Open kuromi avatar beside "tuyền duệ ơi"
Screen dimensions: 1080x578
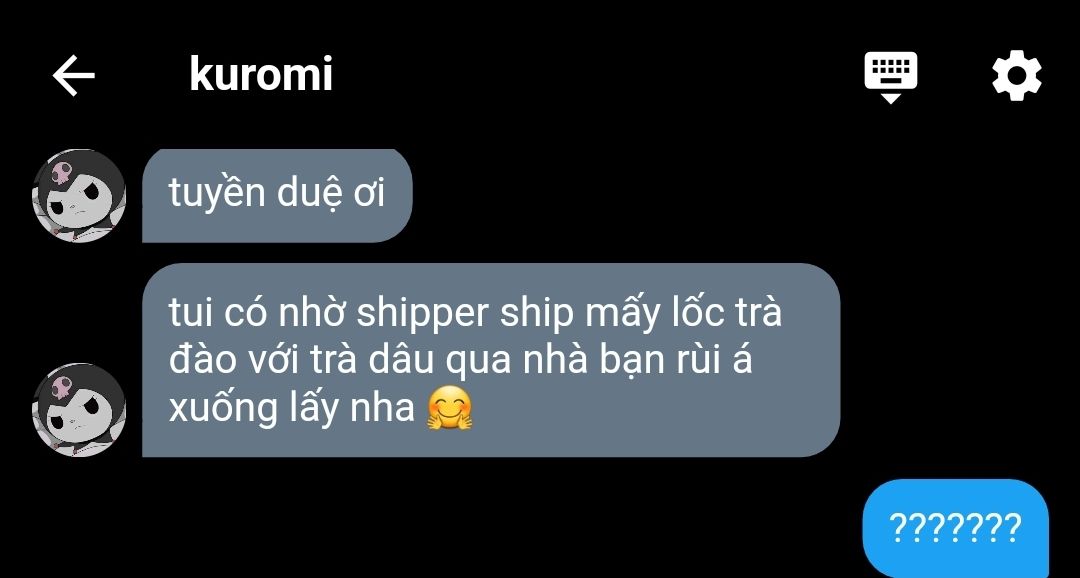coord(79,196)
